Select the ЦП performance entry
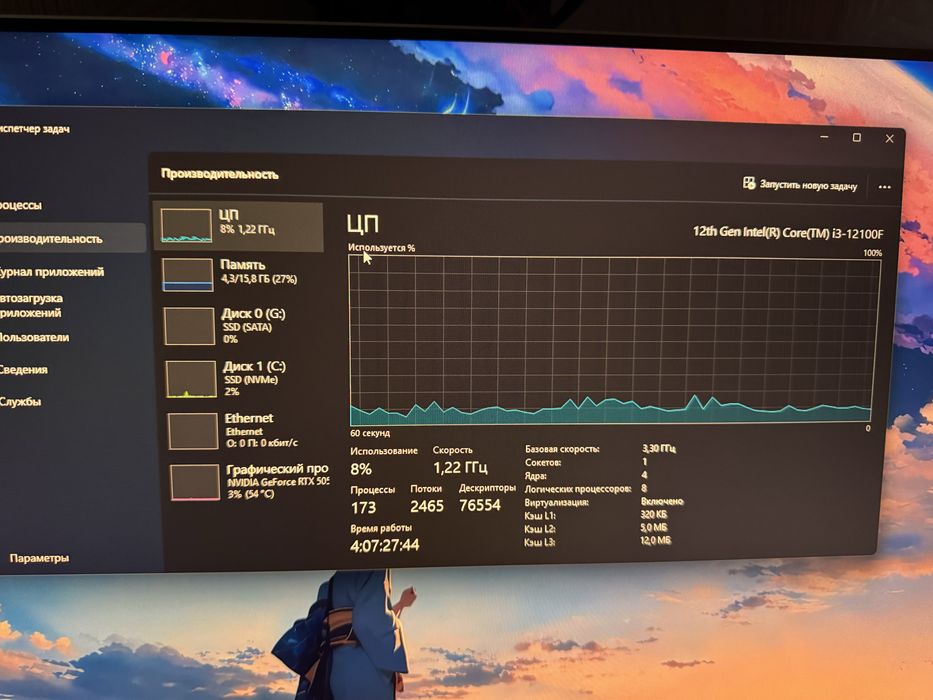 tap(239, 225)
